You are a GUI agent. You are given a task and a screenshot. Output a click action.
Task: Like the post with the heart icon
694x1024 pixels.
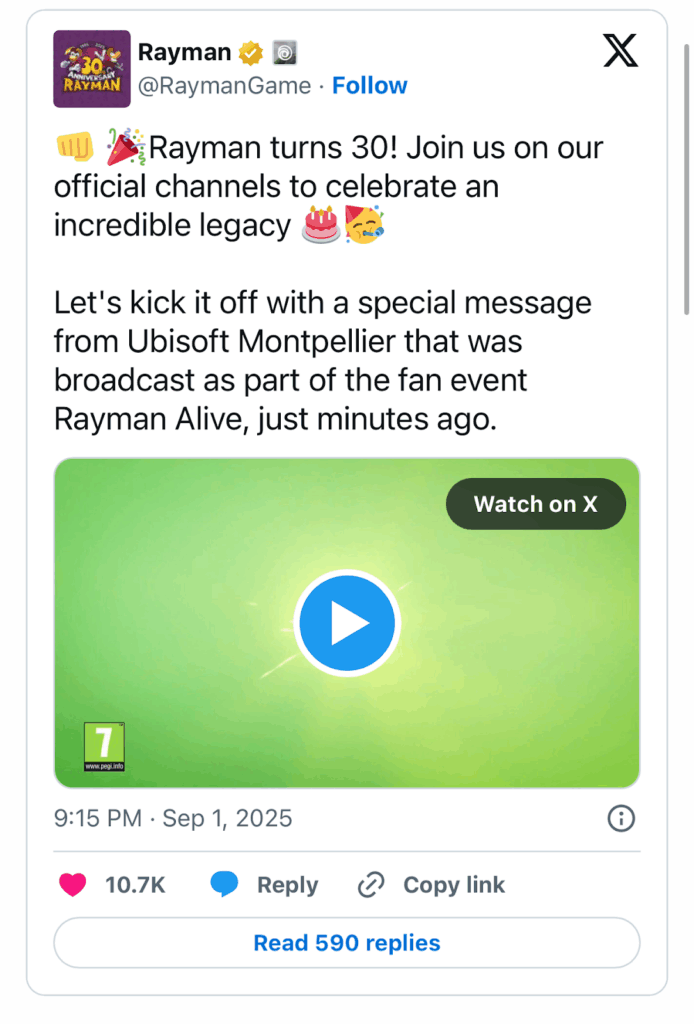(72, 885)
